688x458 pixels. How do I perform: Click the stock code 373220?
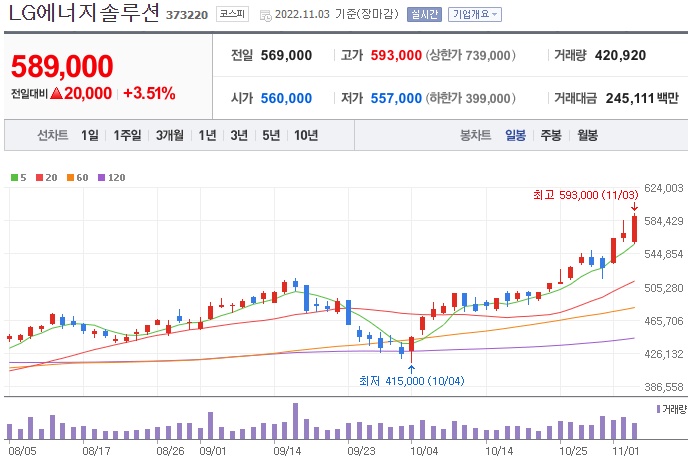tap(187, 15)
